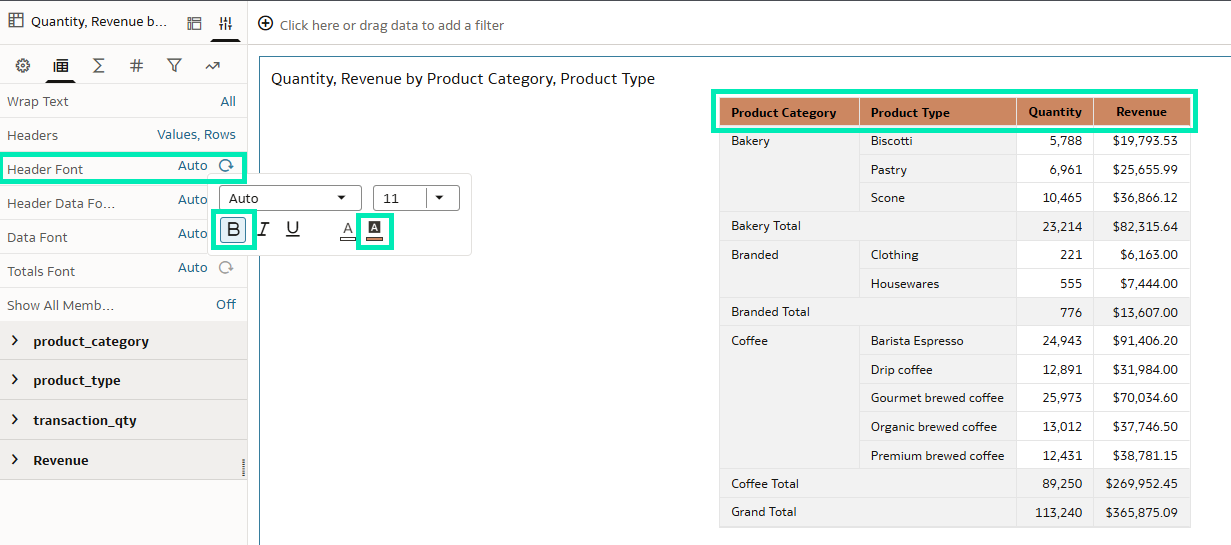Open the General settings gear tab
The width and height of the screenshot is (1231, 545).
point(22,66)
